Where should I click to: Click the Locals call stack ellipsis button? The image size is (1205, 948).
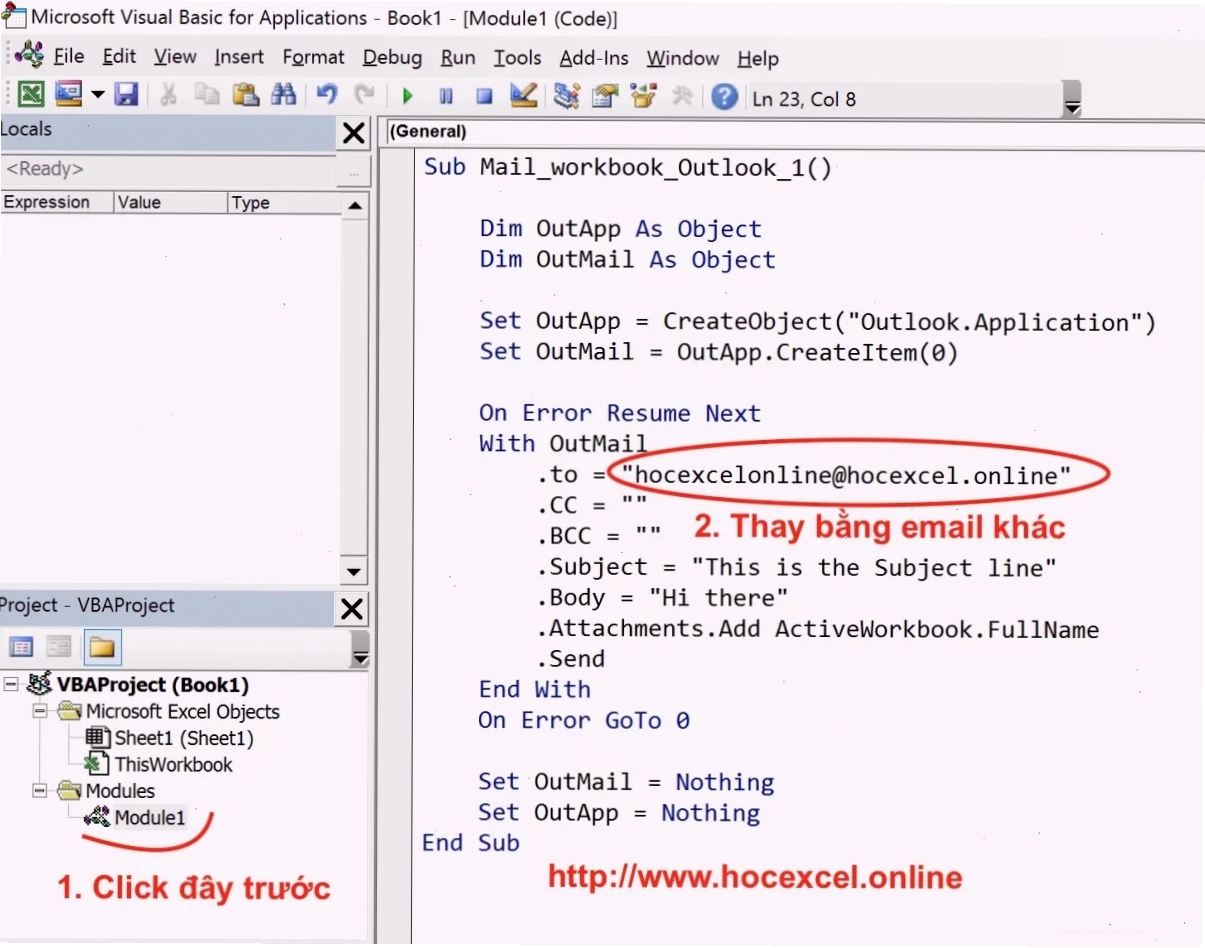click(x=352, y=171)
